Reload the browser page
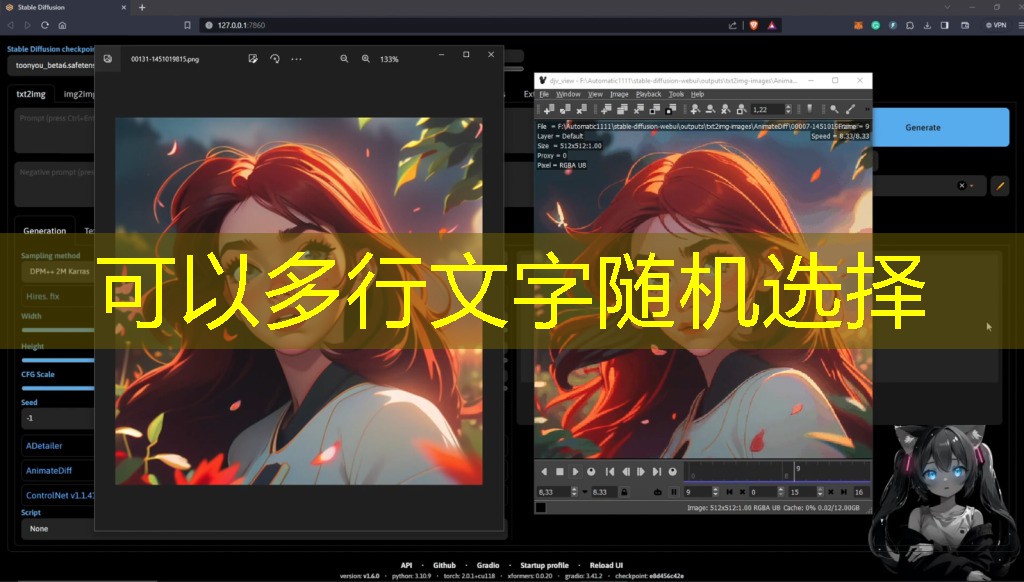The width and height of the screenshot is (1024, 582). 44,25
